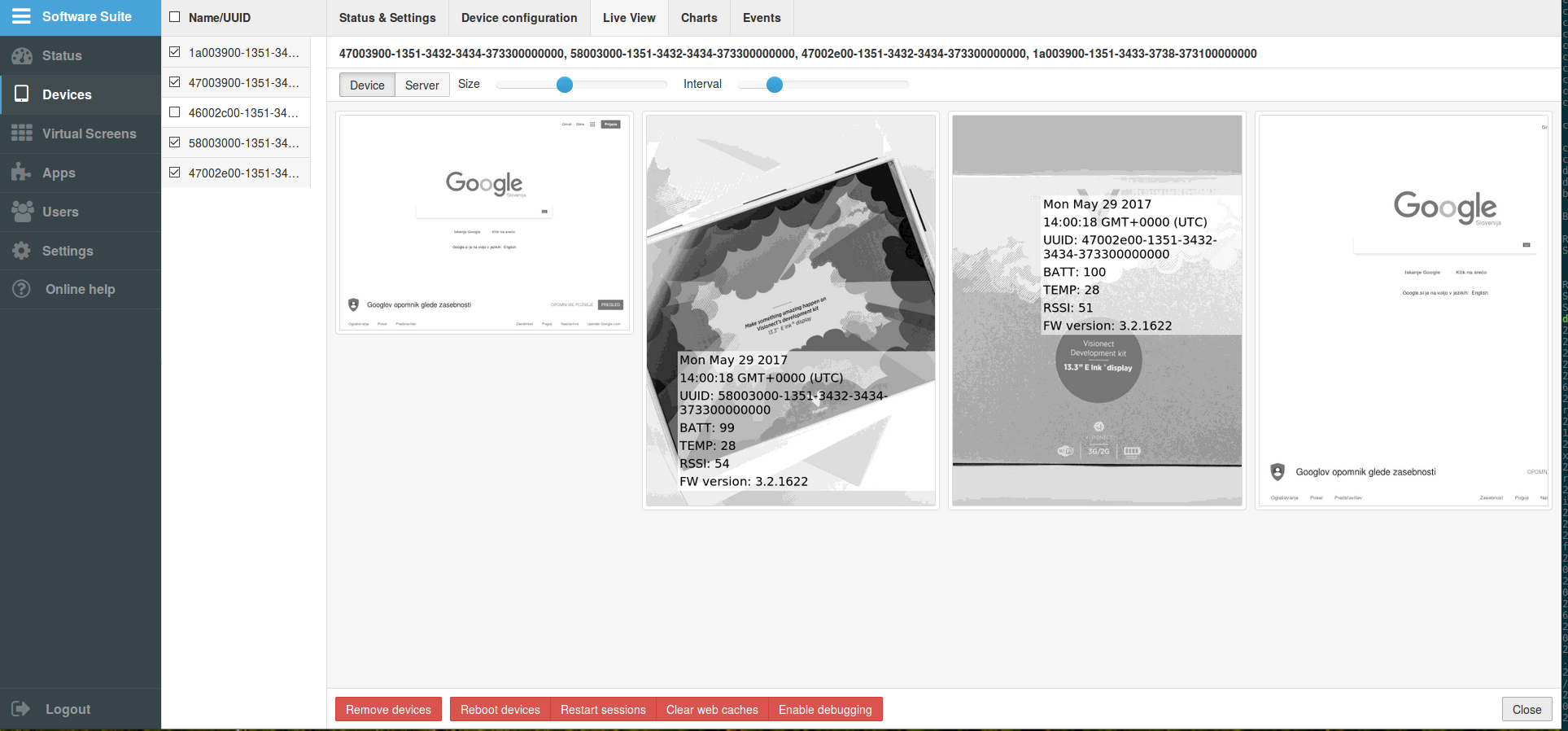Uncheck device 1a003900-1351-34 checkbox
The height and width of the screenshot is (731, 1568).
click(x=174, y=52)
